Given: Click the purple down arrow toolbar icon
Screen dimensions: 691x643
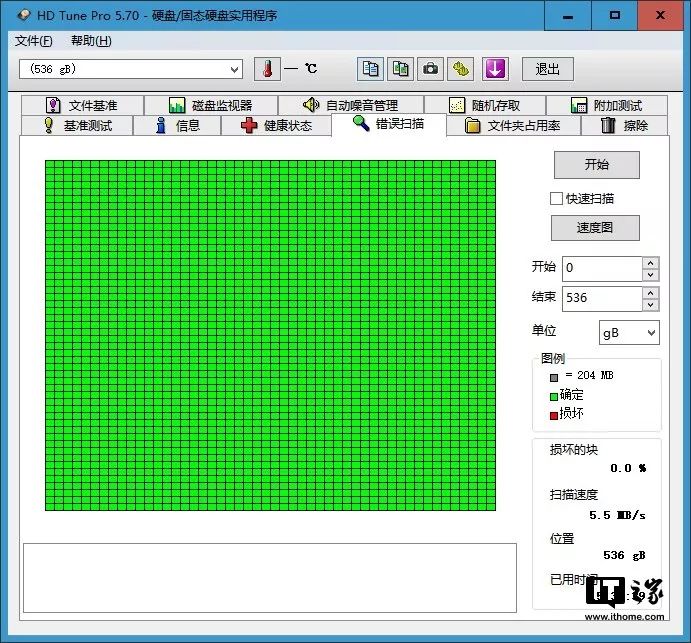Looking at the screenshot, I should [x=496, y=69].
